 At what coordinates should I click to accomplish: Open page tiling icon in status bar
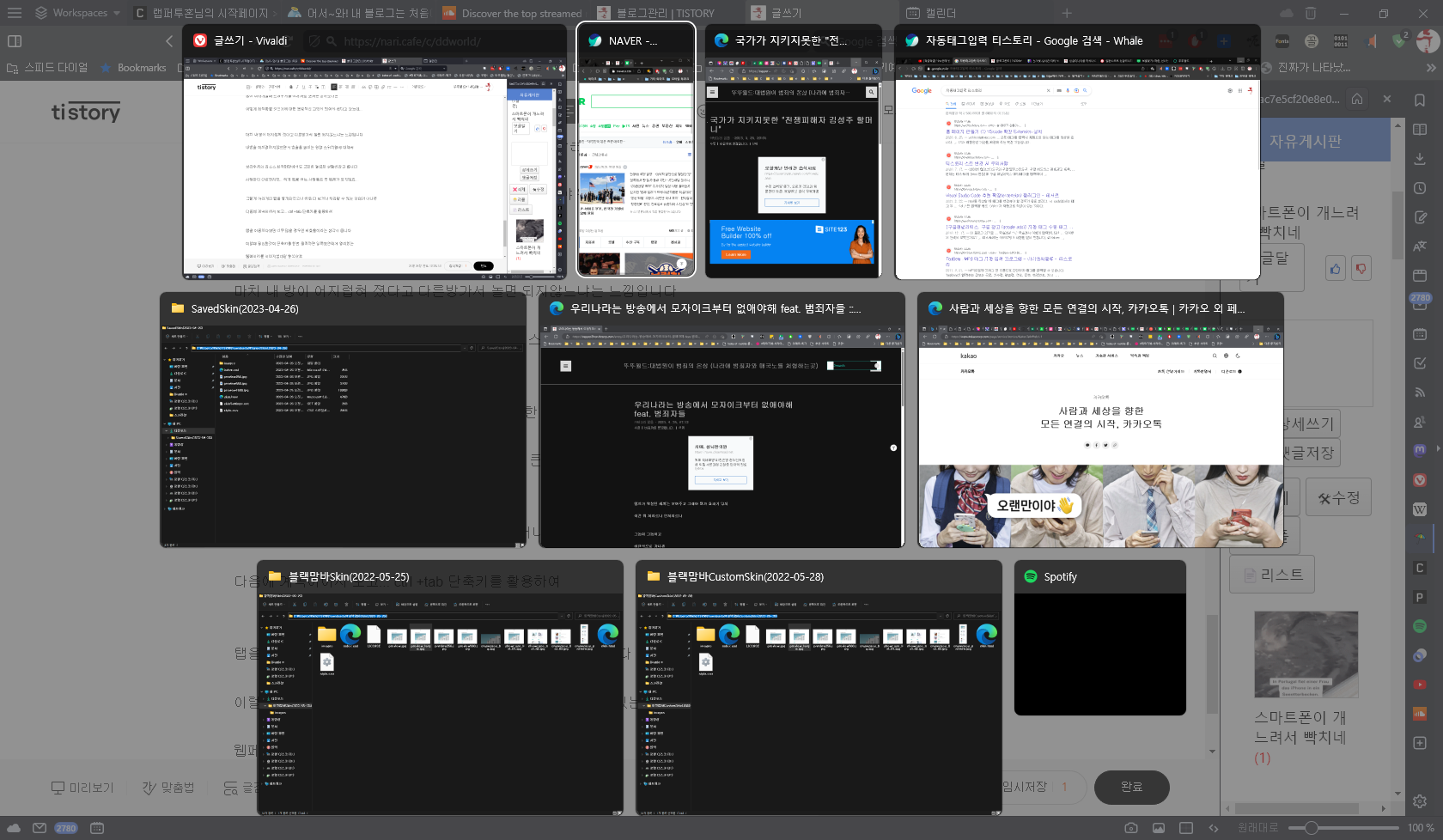click(1186, 828)
